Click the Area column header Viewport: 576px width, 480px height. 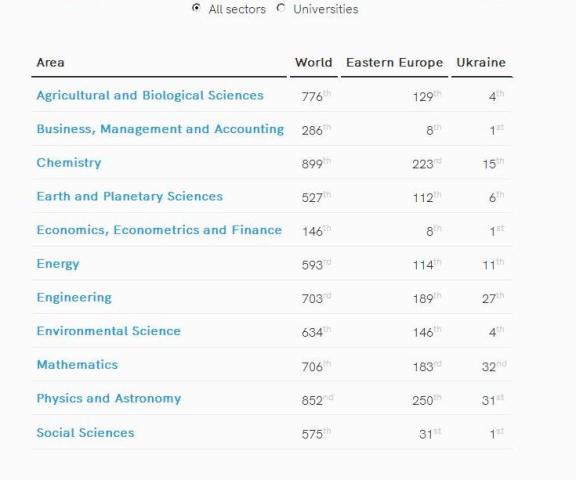click(50, 62)
